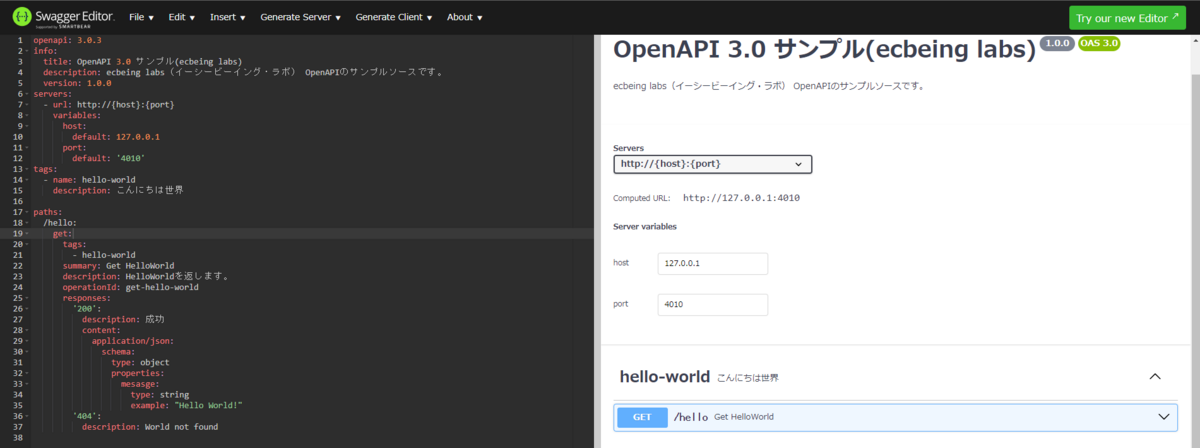Click the editor line 'application/json:'
Image resolution: width=1200 pixels, height=448 pixels.
(x=133, y=341)
